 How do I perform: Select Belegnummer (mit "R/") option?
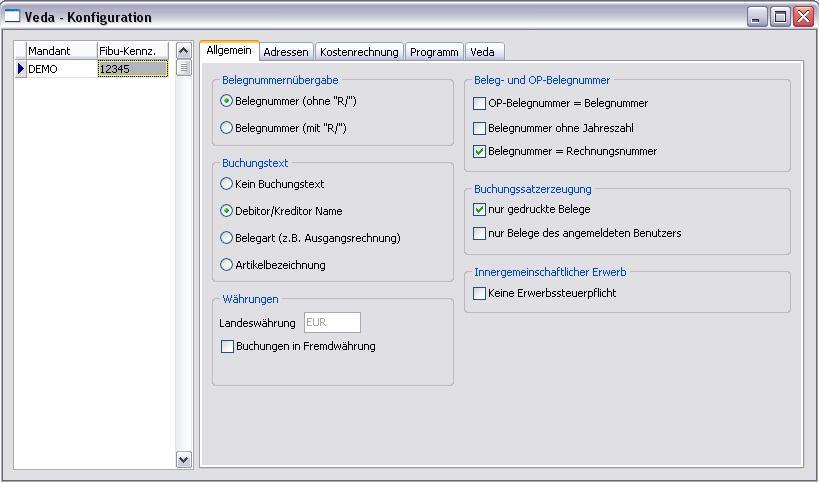pyautogui.click(x=227, y=128)
